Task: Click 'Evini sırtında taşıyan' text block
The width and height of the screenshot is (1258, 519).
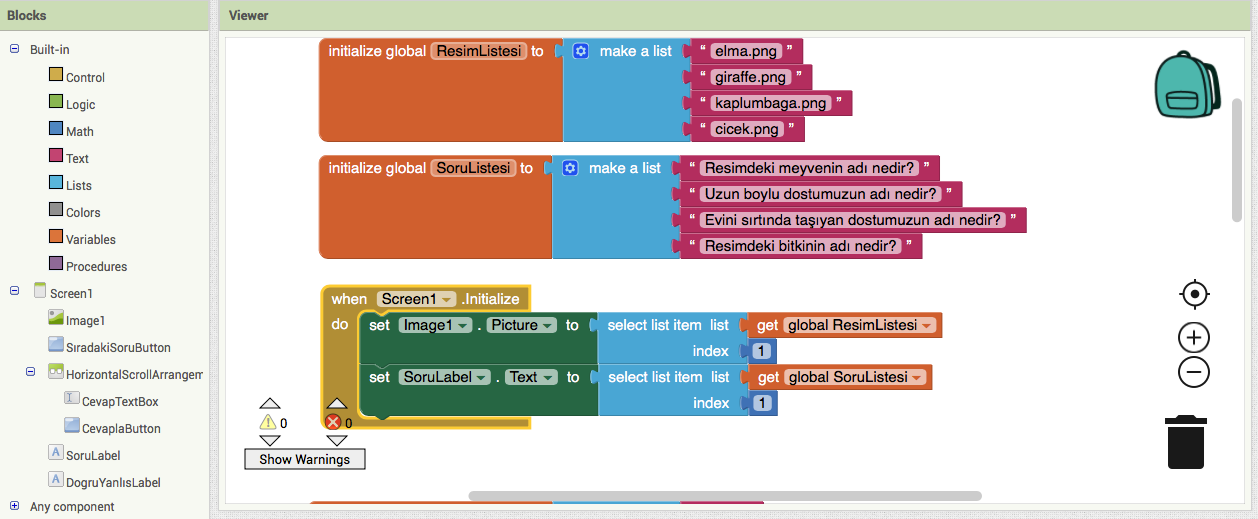Action: (853, 220)
